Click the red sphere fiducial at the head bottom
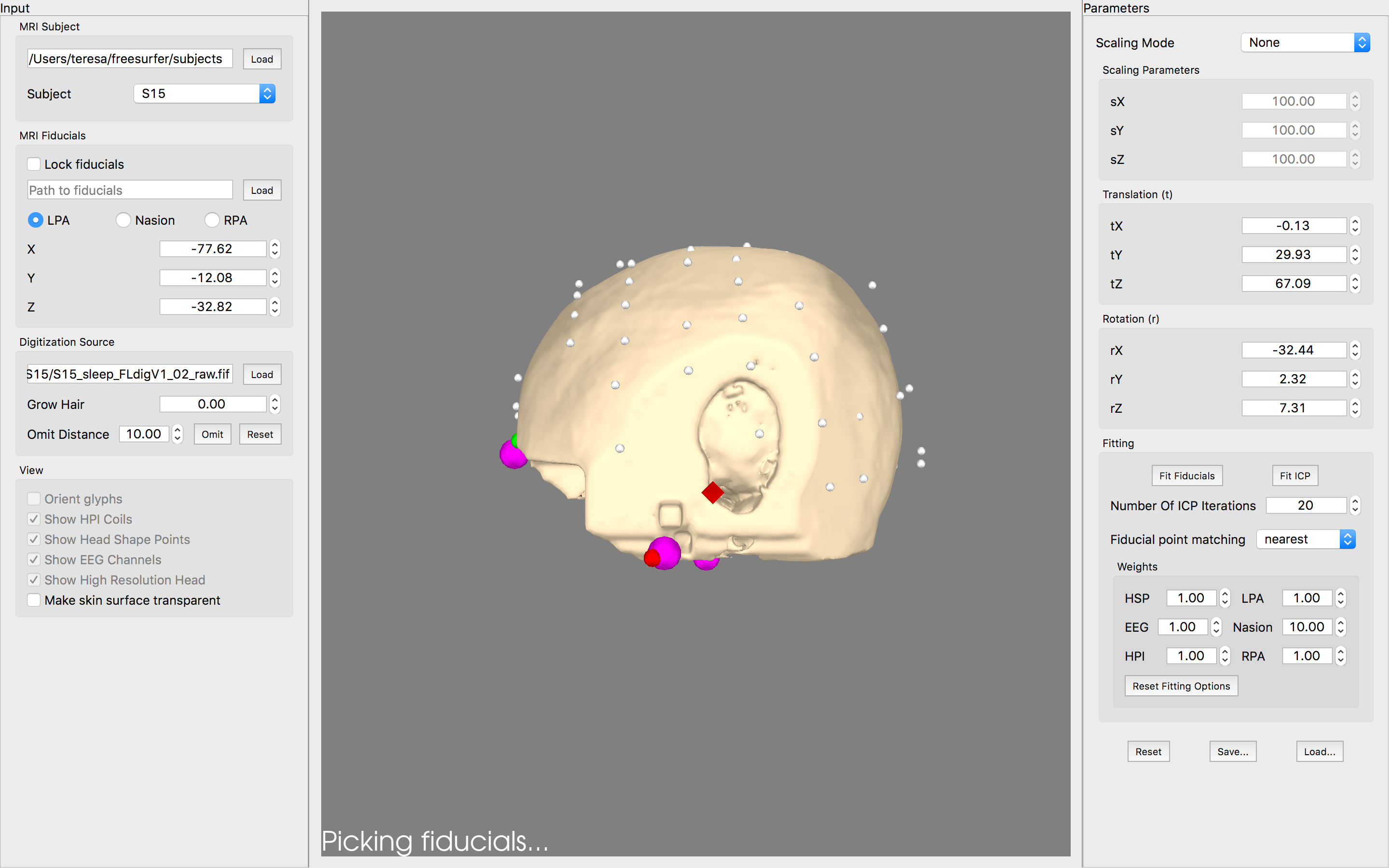The width and height of the screenshot is (1389, 868). tap(652, 557)
